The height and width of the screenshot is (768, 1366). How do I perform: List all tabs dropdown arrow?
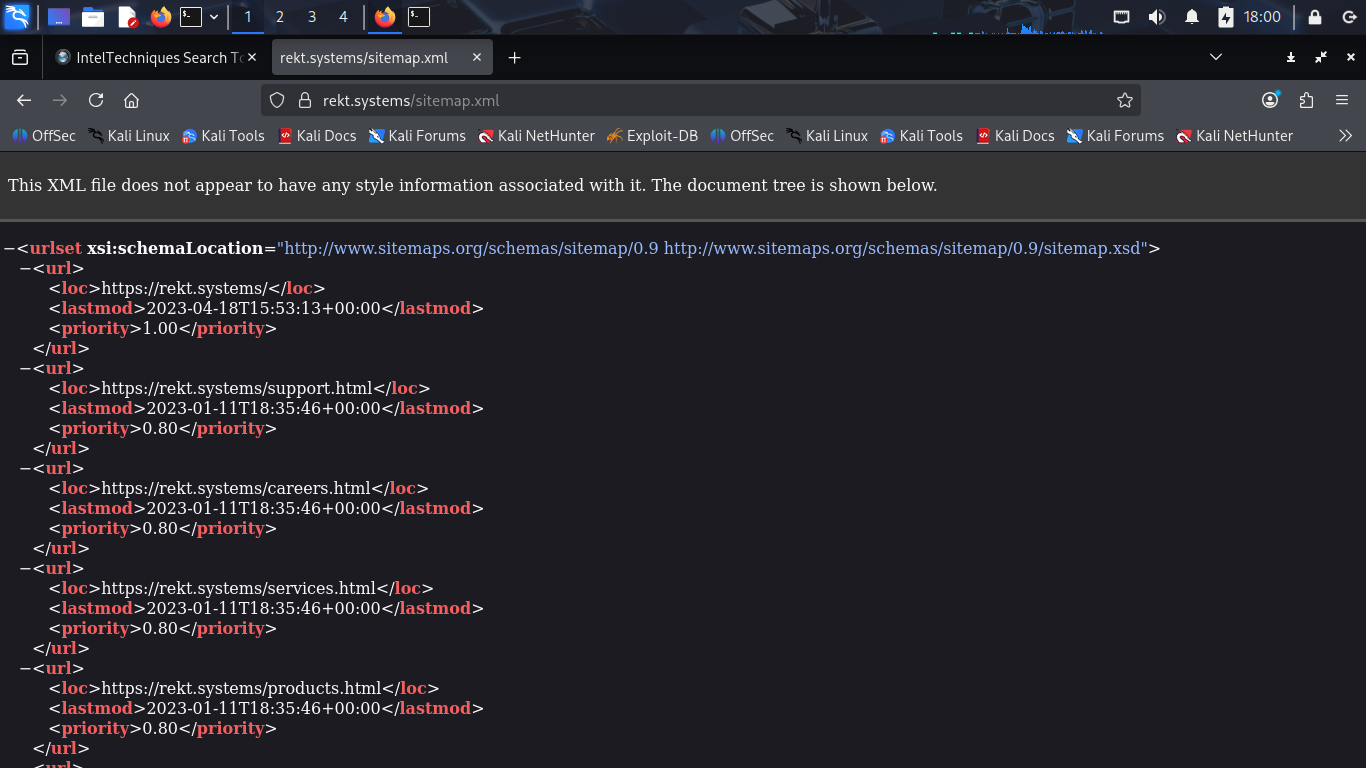(x=1216, y=58)
